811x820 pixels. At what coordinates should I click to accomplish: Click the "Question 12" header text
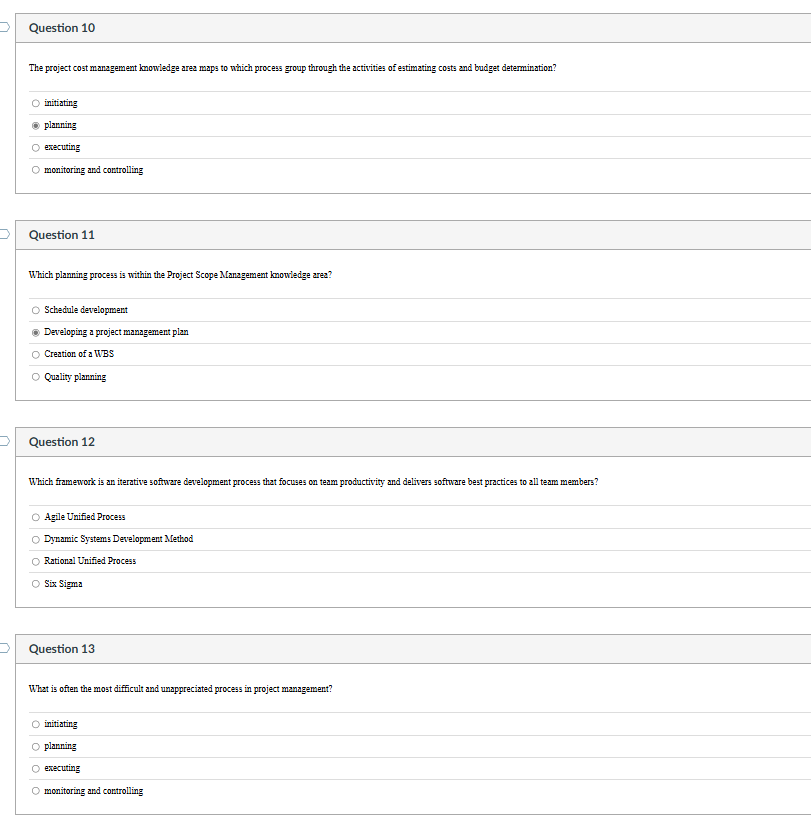point(62,442)
